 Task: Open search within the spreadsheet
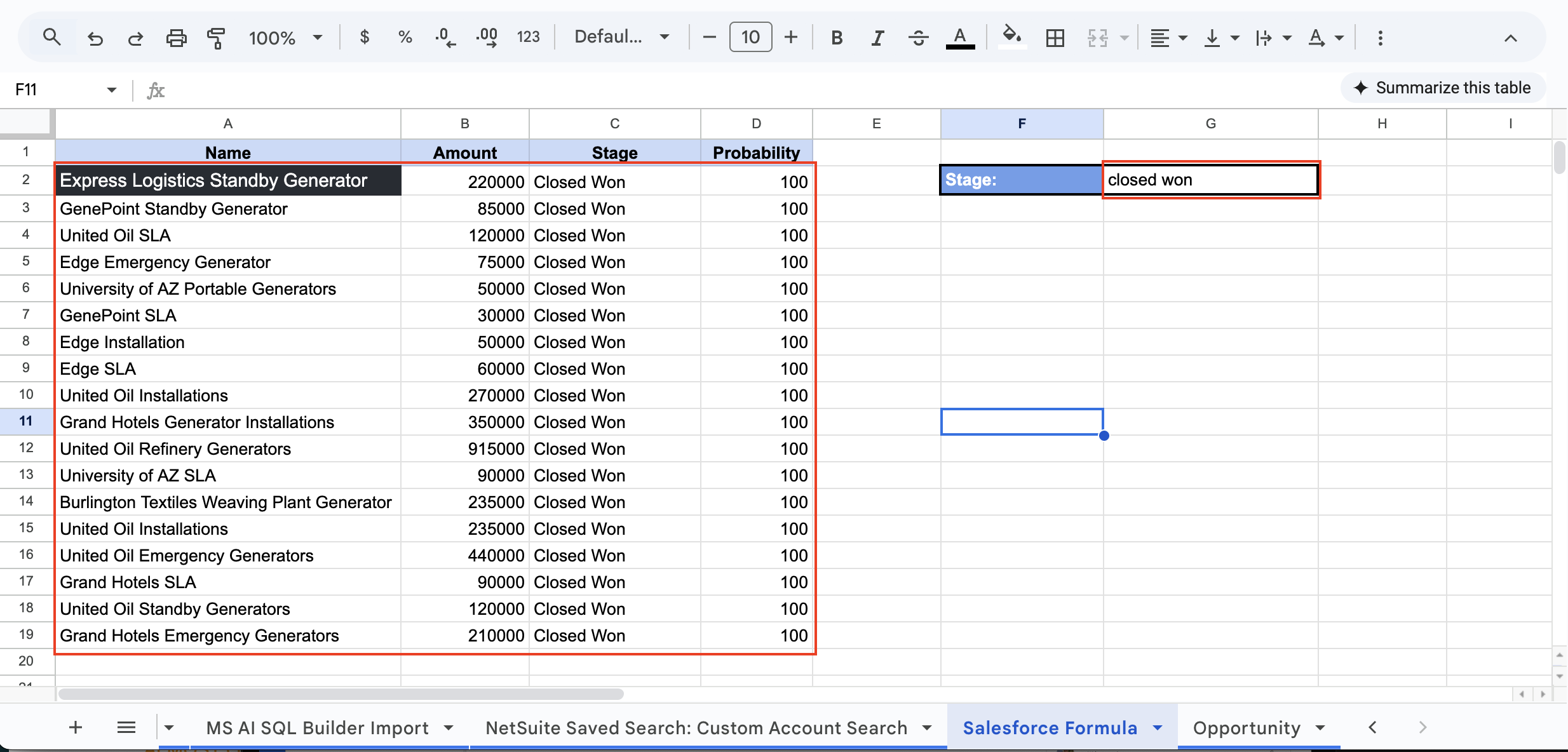(52, 37)
